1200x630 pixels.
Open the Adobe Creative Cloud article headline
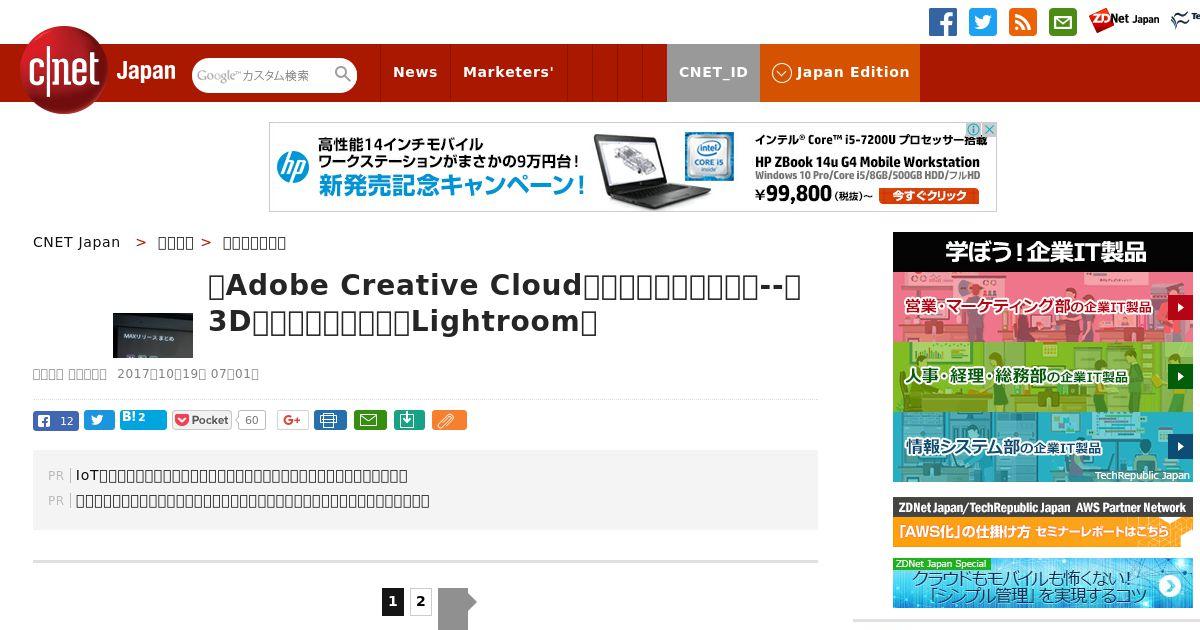505,303
